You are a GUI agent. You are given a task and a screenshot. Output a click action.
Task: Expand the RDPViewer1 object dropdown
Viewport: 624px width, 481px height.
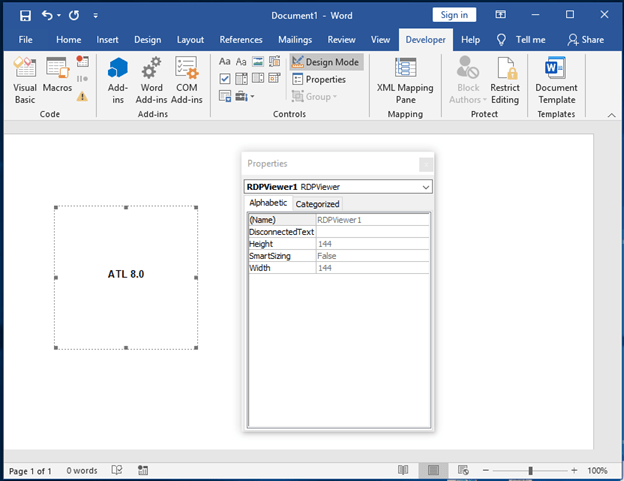point(426,187)
